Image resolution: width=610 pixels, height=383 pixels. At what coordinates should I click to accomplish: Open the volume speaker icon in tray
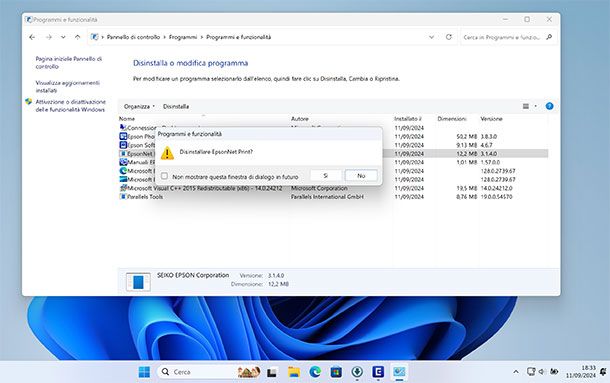click(542, 372)
